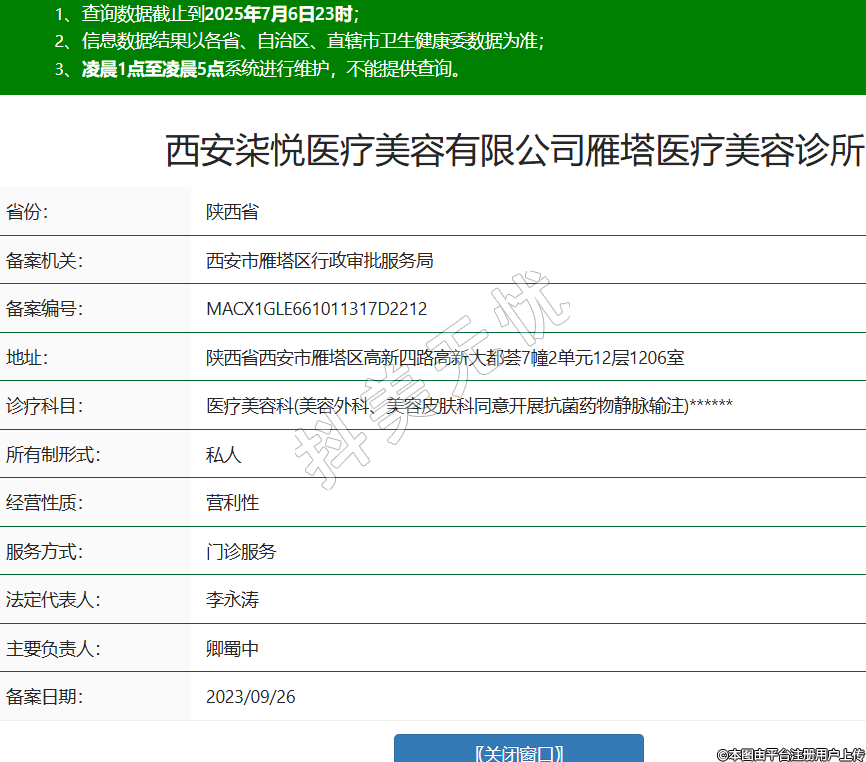Click the filing authority value 西安市雁塔区行政审批服务局
This screenshot has width=866, height=762.
(319, 261)
